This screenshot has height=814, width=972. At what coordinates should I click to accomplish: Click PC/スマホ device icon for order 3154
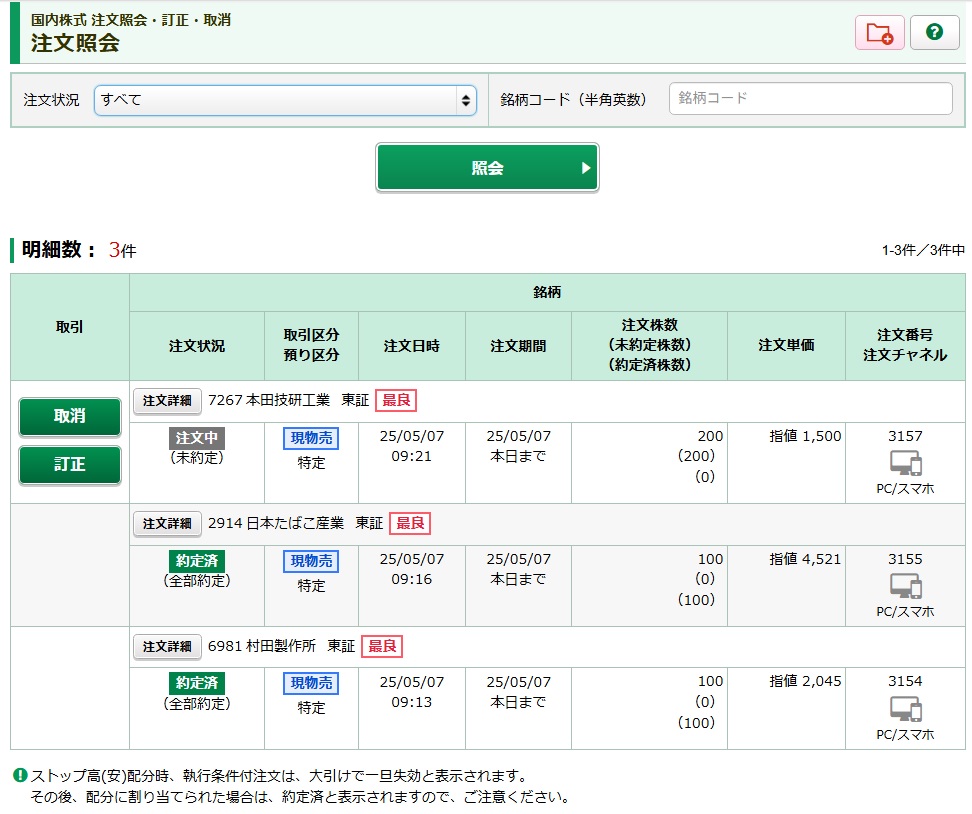point(905,709)
